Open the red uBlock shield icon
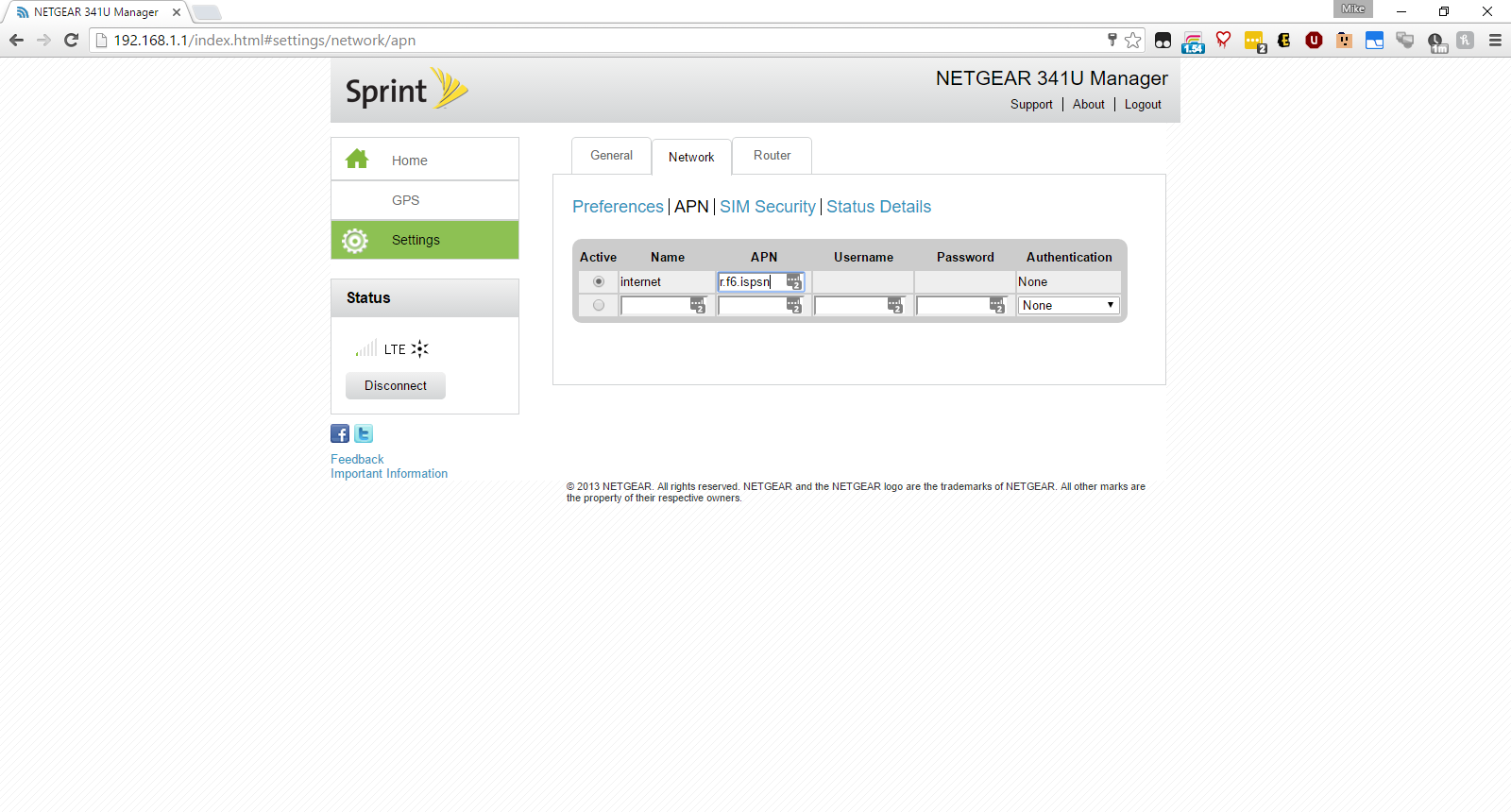This screenshot has height=812, width=1511. point(1314,40)
